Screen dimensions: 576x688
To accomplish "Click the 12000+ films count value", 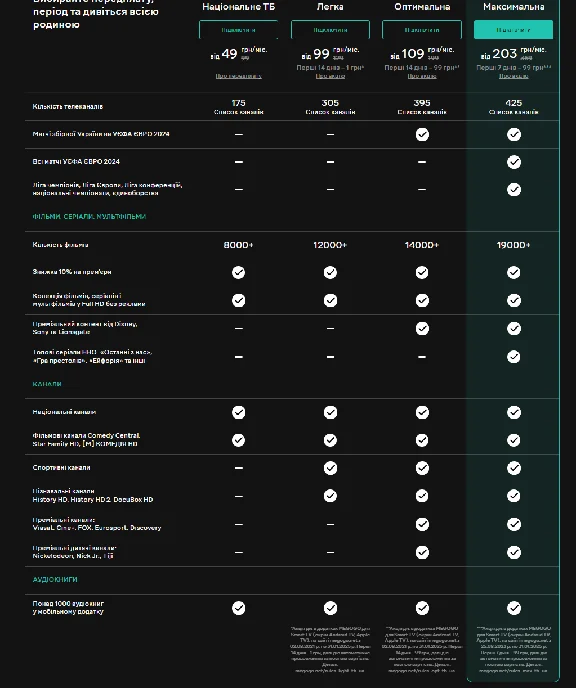I will 330,245.
